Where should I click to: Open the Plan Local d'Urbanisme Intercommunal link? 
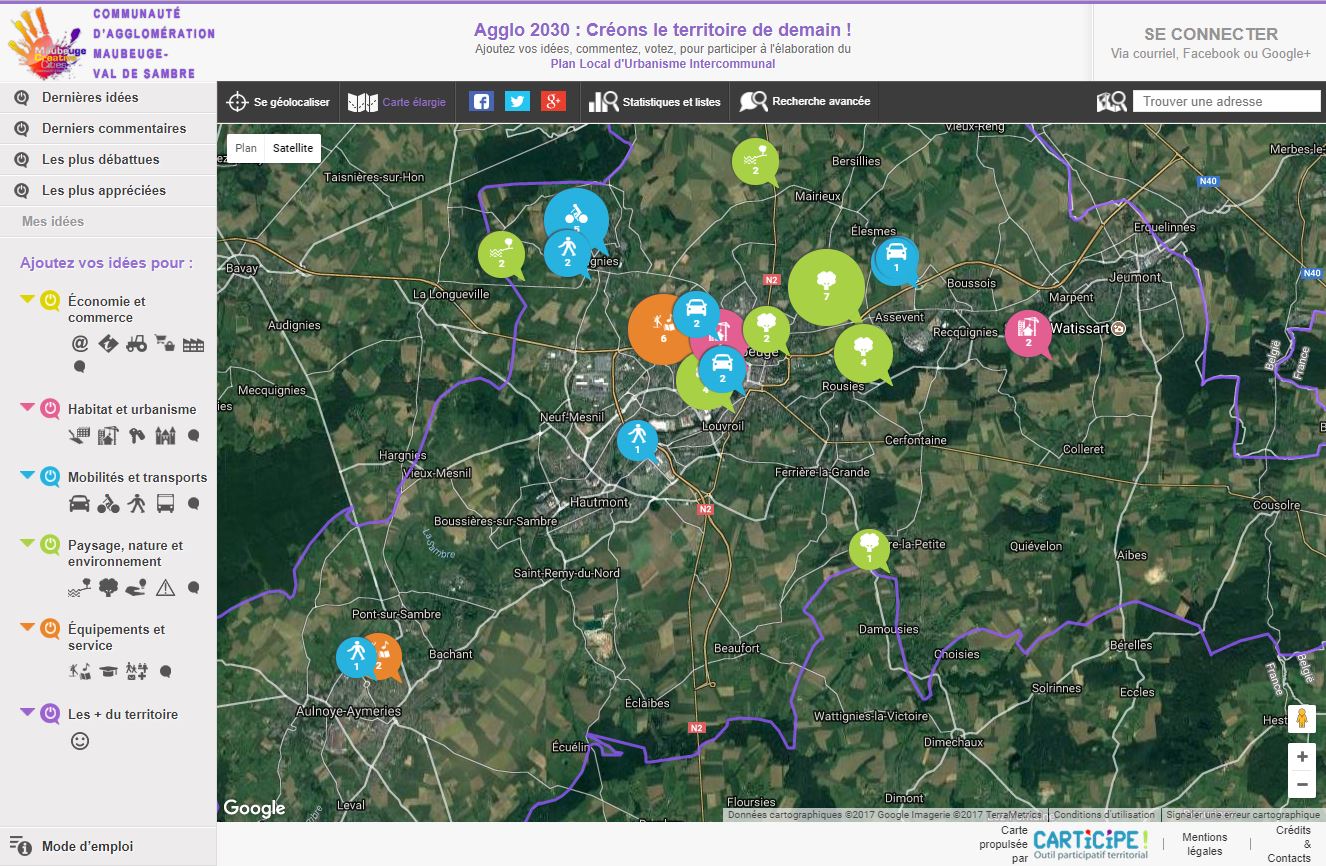coord(662,64)
